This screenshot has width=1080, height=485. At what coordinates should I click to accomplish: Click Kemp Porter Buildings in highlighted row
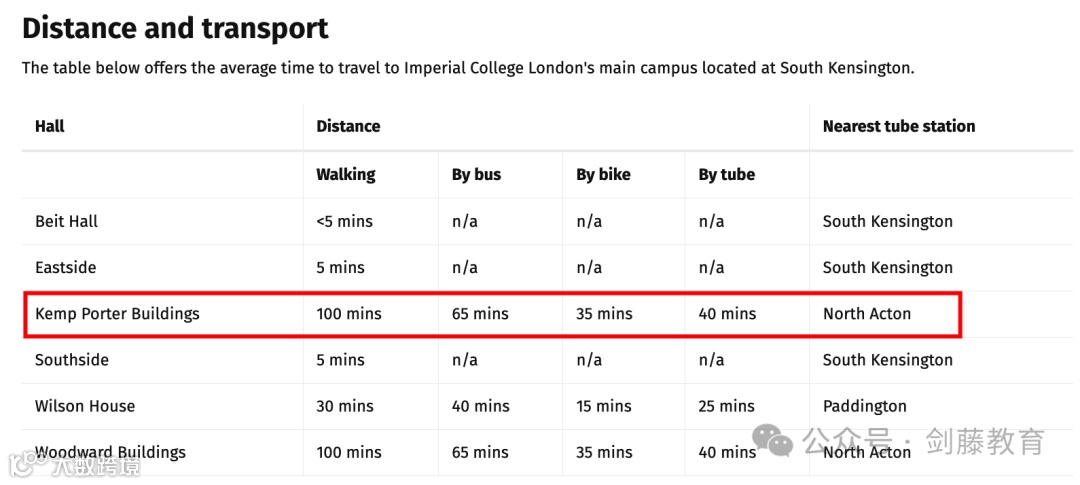tap(117, 313)
